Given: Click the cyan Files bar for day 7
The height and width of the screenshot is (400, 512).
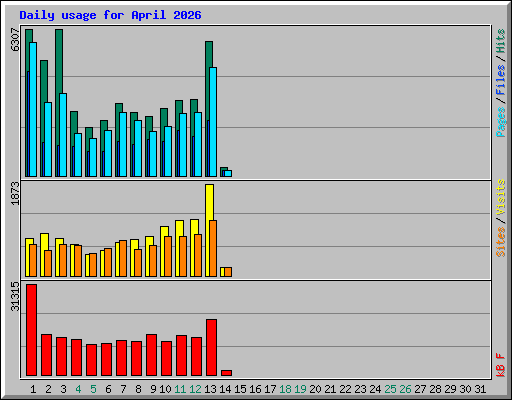Looking at the screenshot, I should (x=123, y=144).
